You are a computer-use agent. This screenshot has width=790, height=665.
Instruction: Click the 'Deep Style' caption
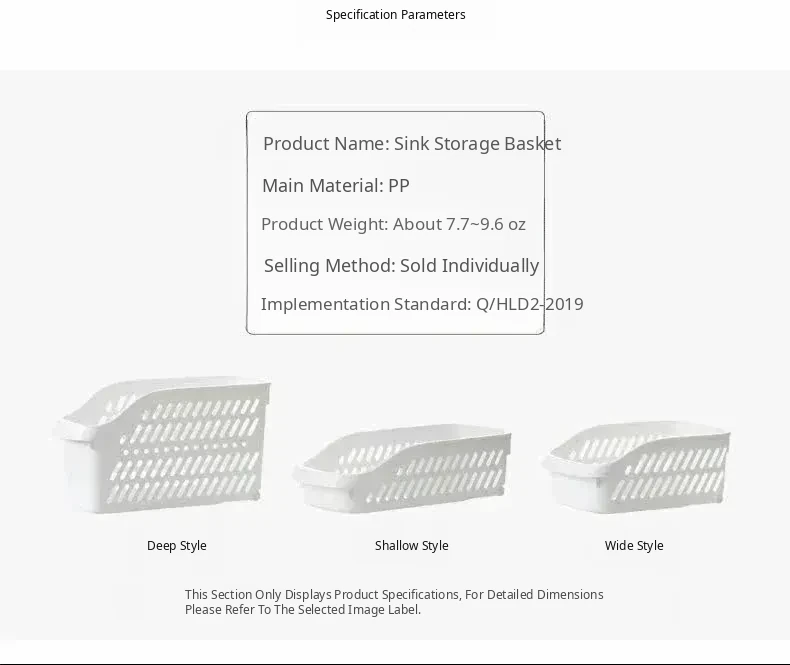(177, 546)
